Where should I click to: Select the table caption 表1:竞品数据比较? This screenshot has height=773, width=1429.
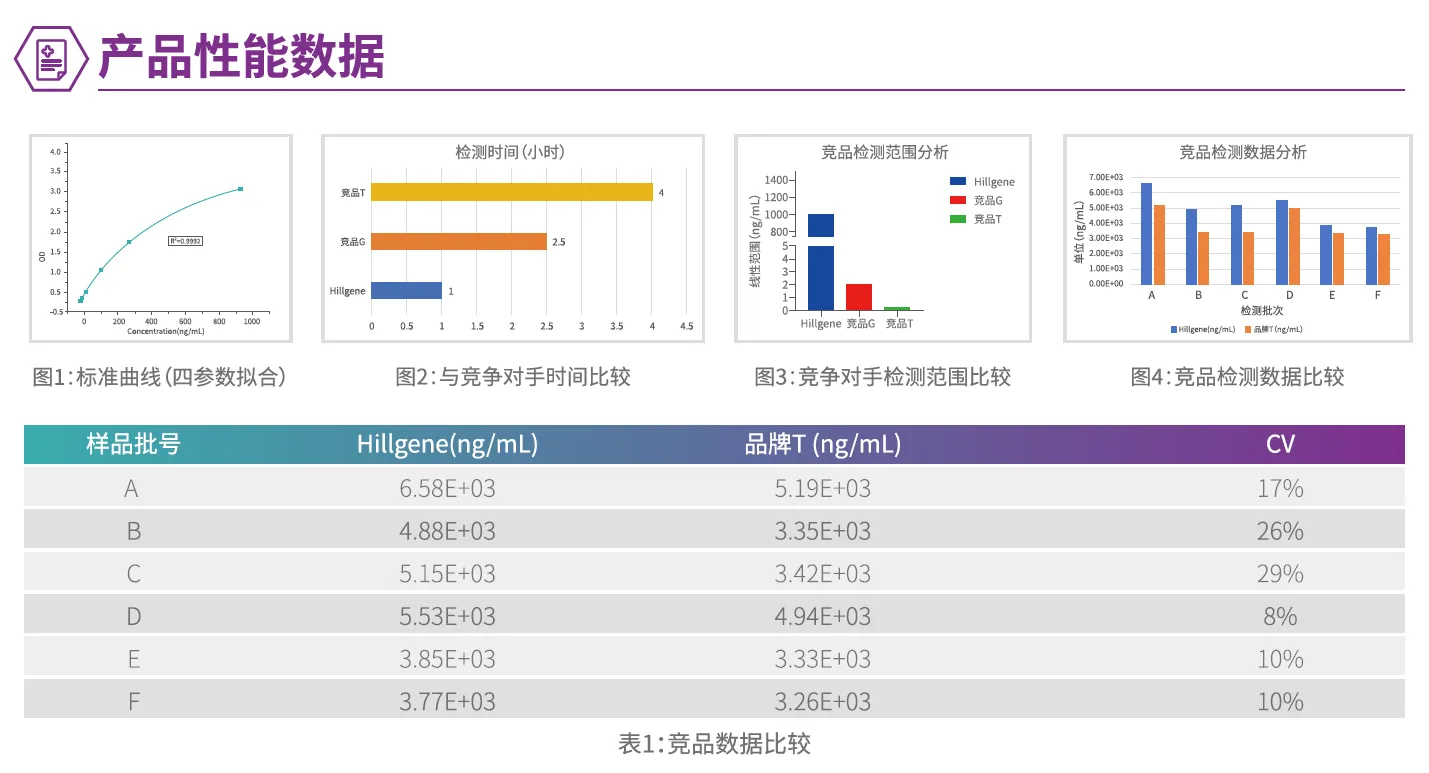(714, 743)
